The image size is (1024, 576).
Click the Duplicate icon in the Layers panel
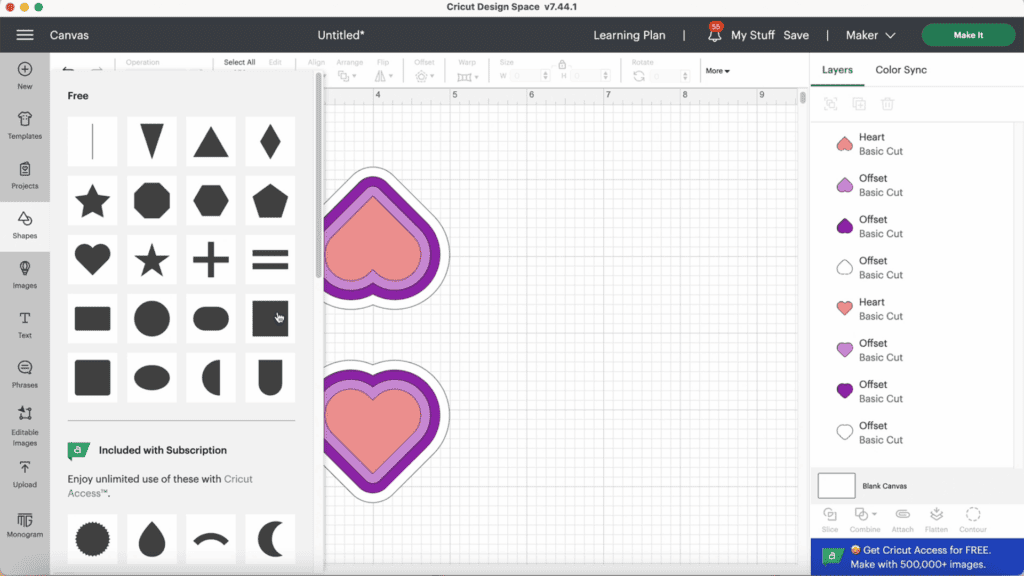coord(859,104)
